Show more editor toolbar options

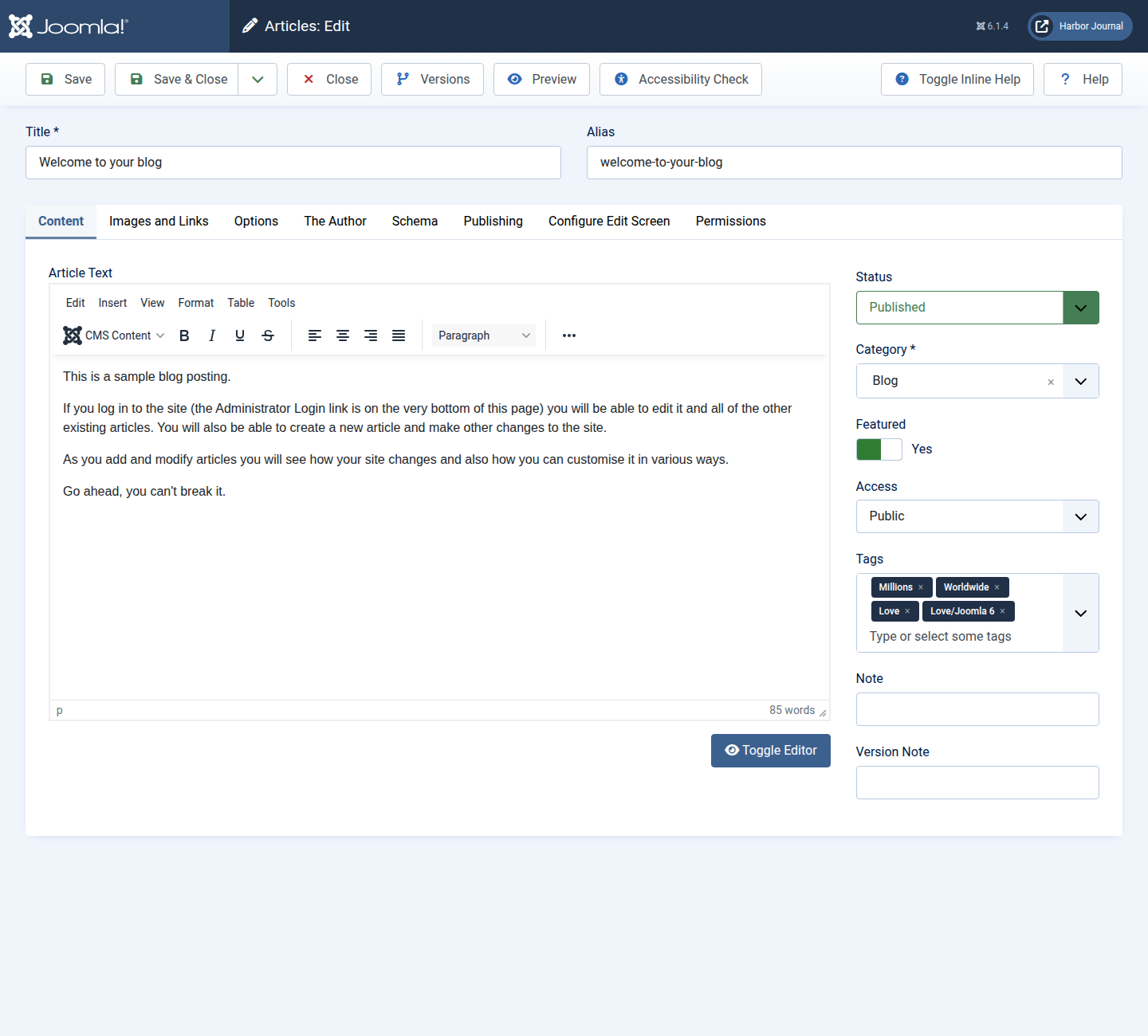pyautogui.click(x=569, y=336)
